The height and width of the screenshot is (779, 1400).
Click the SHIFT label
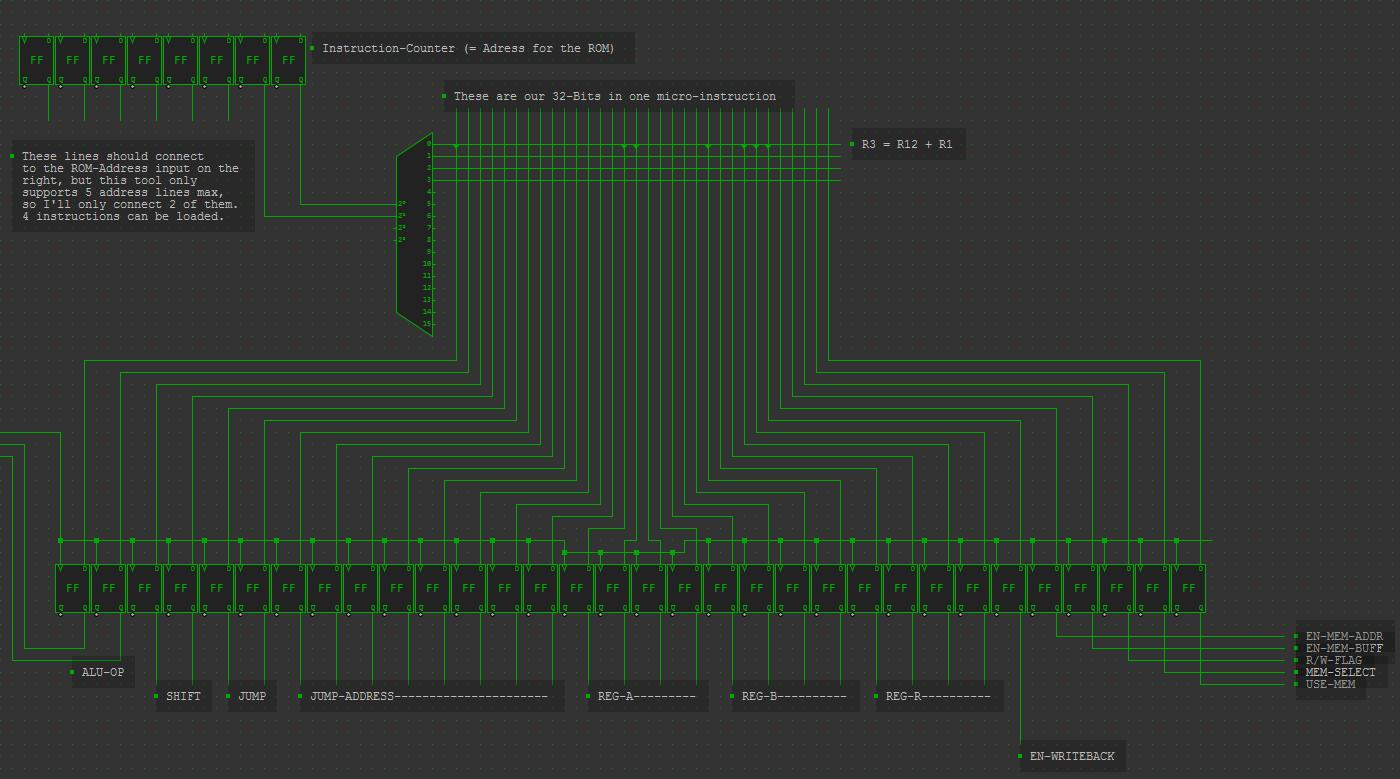(x=183, y=696)
